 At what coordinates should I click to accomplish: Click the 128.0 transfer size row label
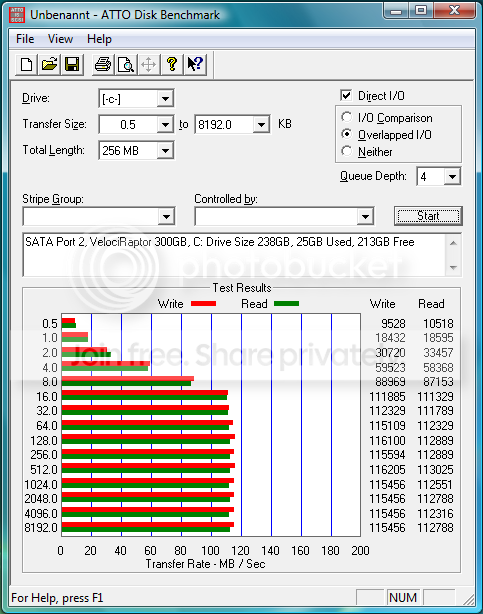coord(44,441)
